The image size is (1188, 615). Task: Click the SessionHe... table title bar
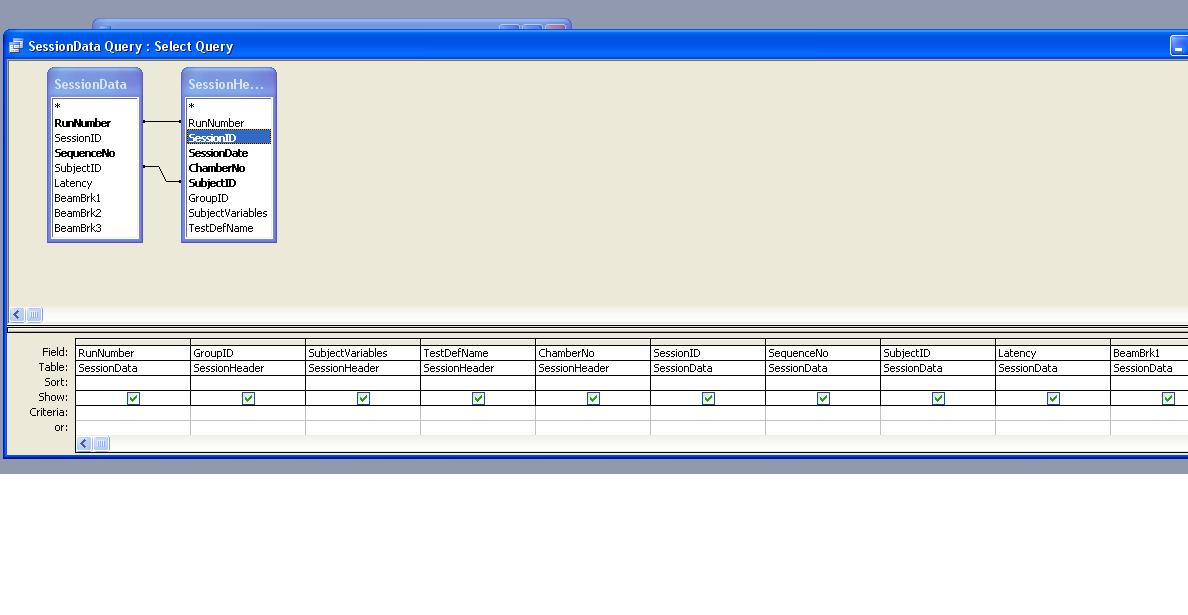click(229, 83)
